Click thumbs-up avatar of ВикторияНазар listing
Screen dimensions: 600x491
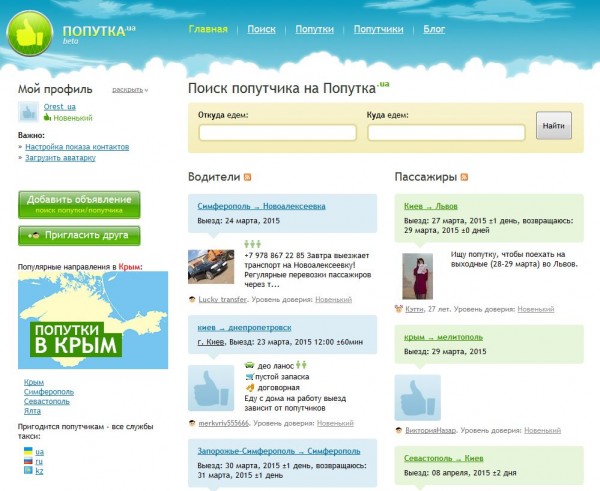pos(417,397)
